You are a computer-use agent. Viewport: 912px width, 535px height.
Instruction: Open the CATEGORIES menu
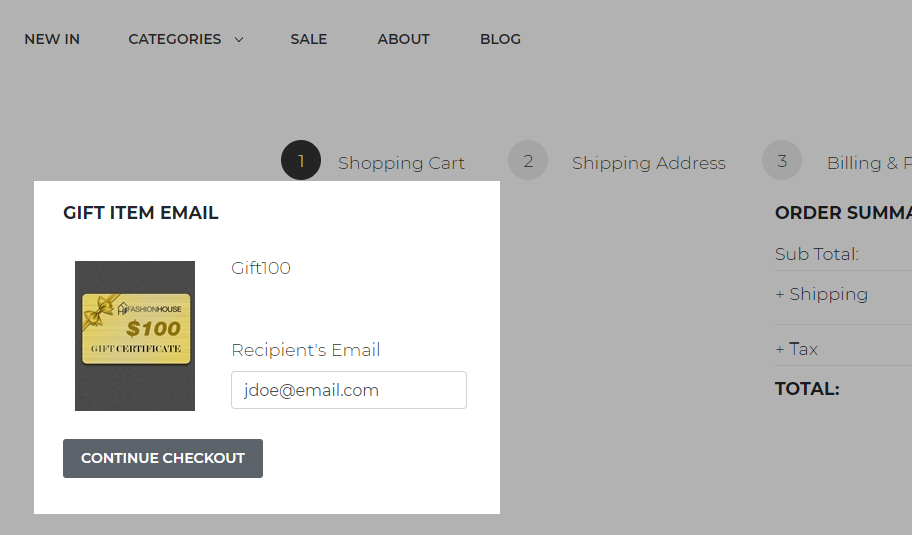175,39
